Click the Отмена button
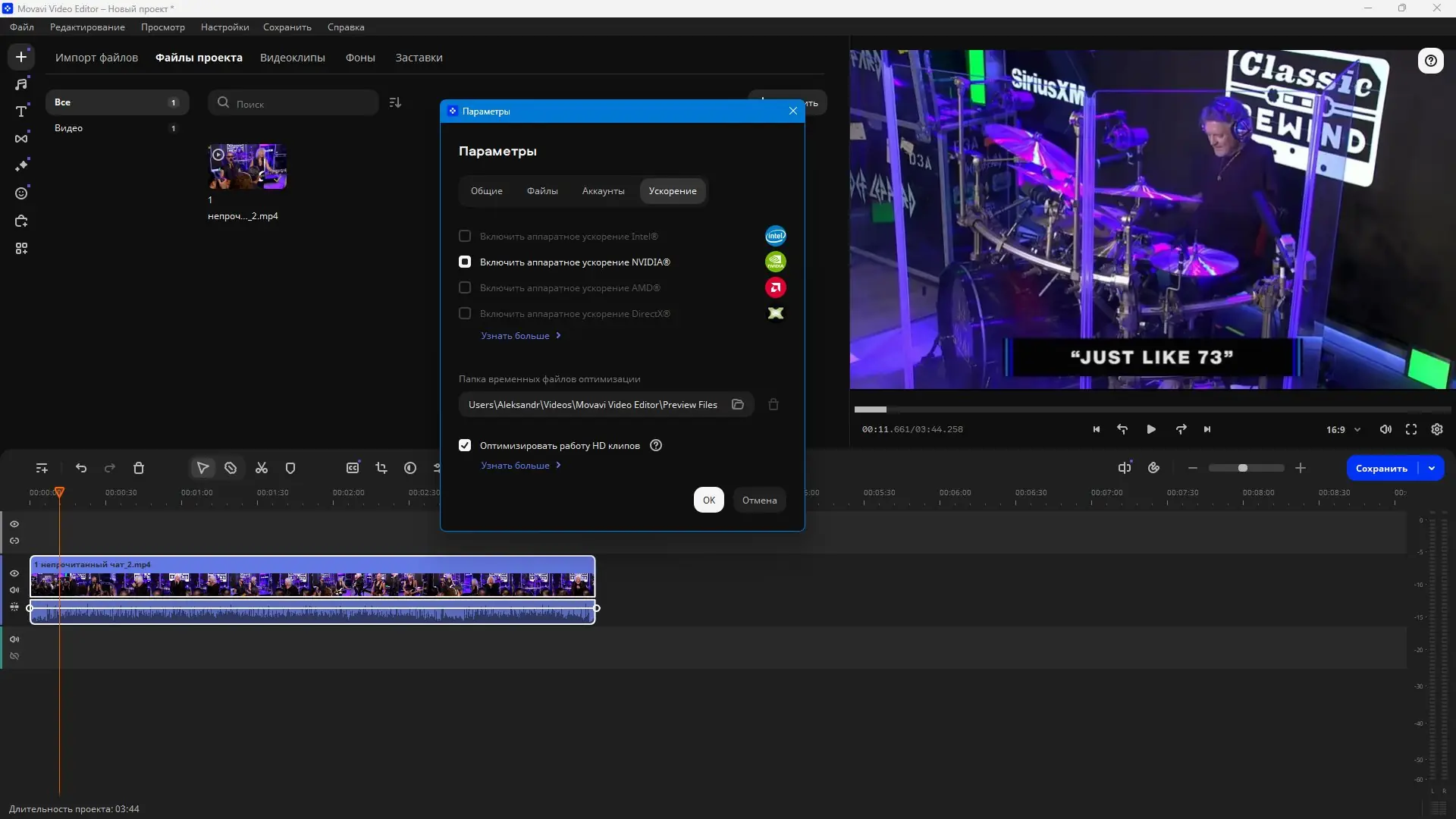The height and width of the screenshot is (819, 1456). [x=759, y=500]
